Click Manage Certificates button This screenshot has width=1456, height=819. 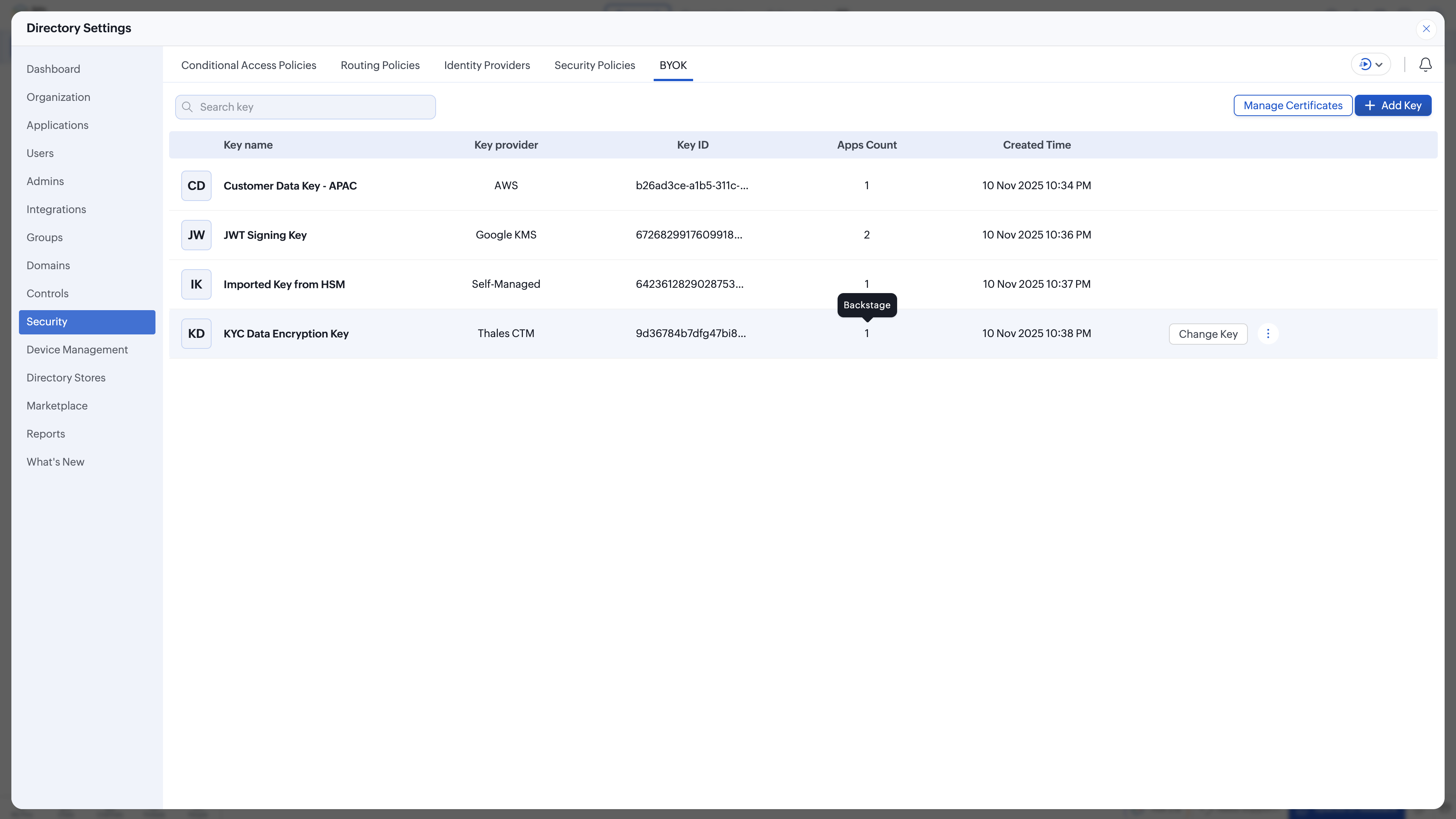click(x=1293, y=106)
